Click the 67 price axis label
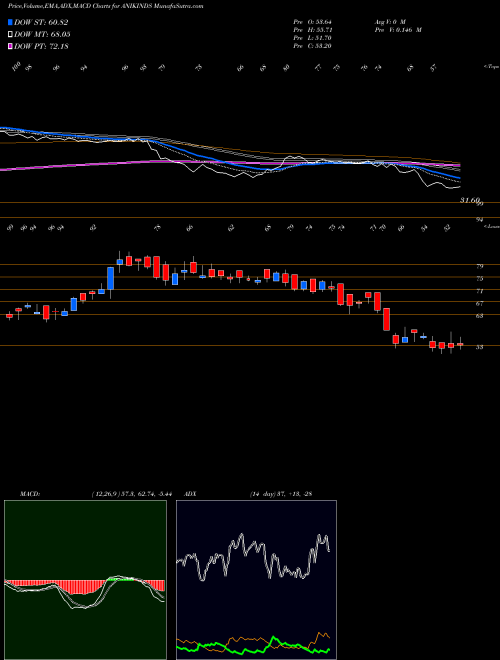500x660 pixels. [479, 303]
